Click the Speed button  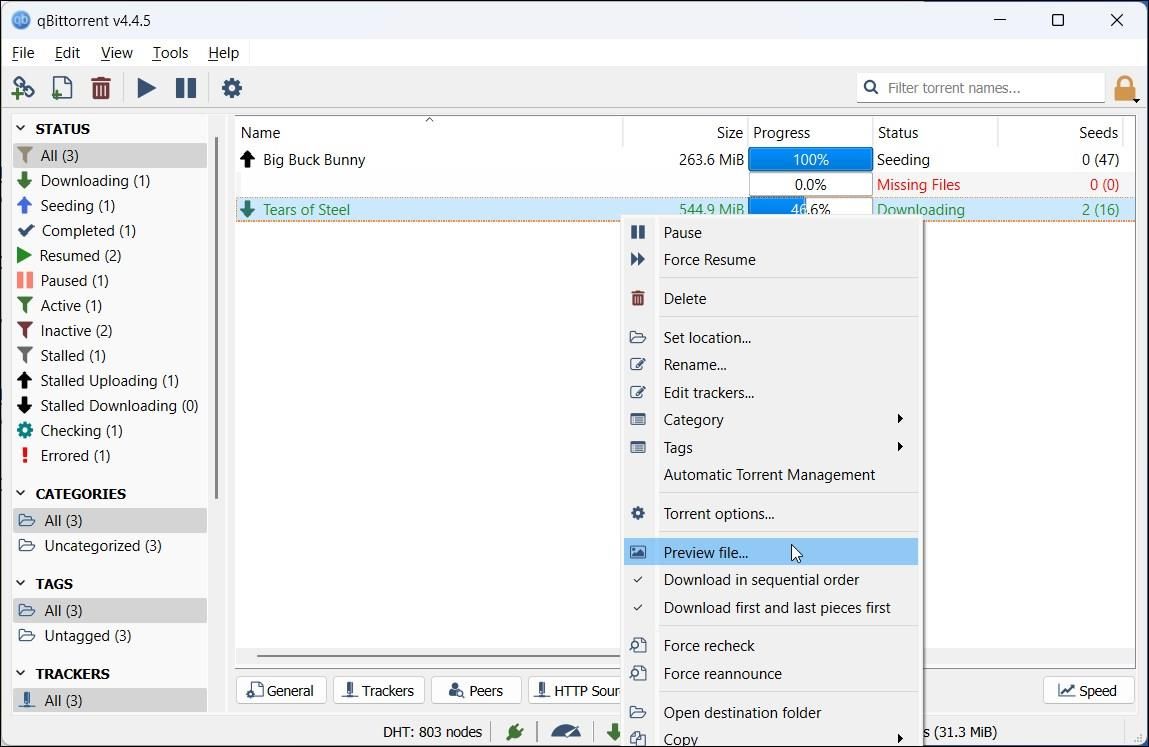pyautogui.click(x=1087, y=690)
